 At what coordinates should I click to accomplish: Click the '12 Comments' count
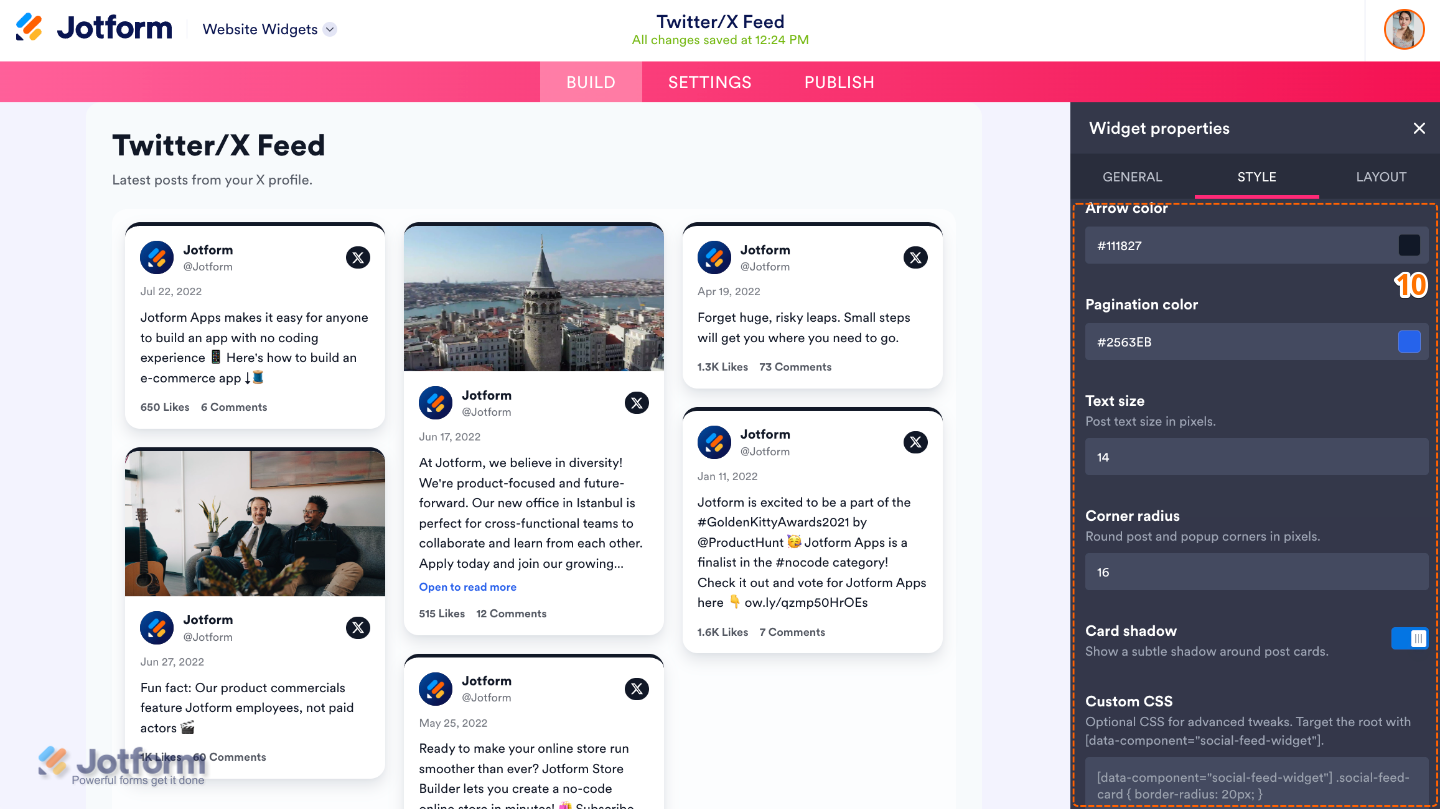[x=511, y=613]
